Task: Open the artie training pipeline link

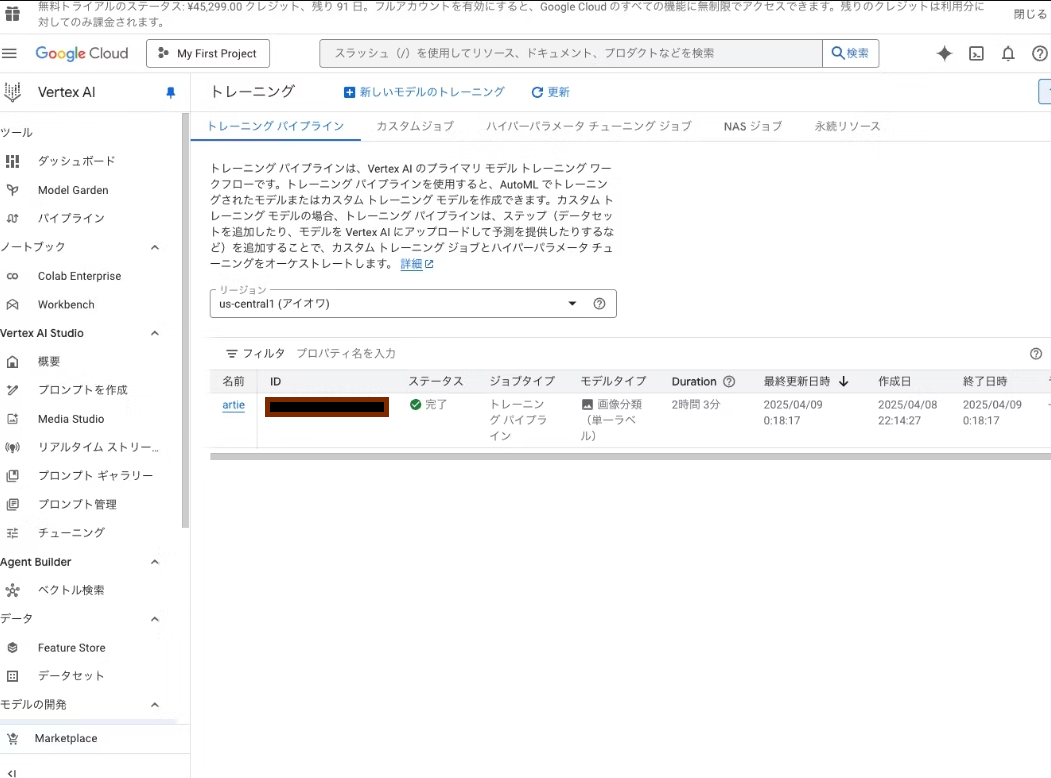Action: point(232,405)
